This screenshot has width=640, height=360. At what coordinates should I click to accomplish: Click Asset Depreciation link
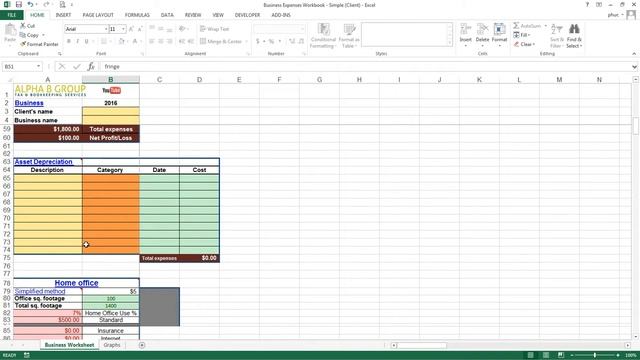[43, 162]
